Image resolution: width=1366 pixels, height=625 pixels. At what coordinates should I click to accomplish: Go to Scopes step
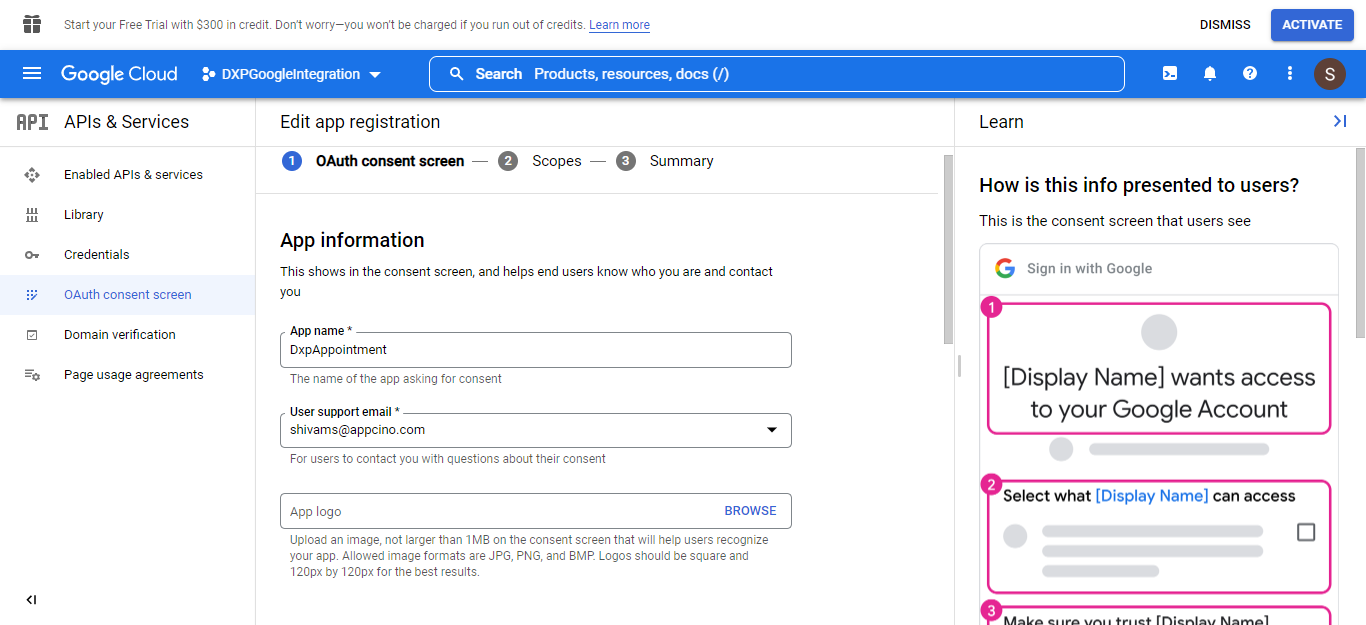coord(556,161)
